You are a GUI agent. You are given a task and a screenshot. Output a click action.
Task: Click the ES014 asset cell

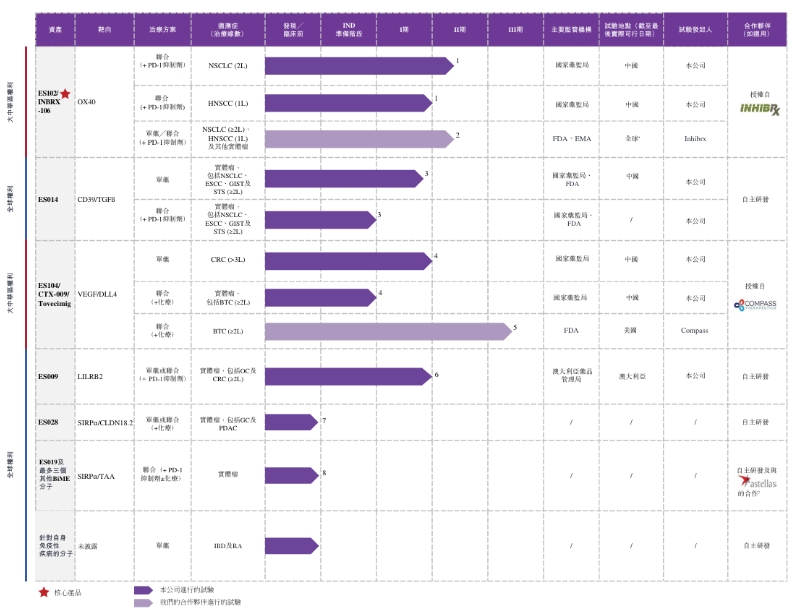(x=55, y=199)
